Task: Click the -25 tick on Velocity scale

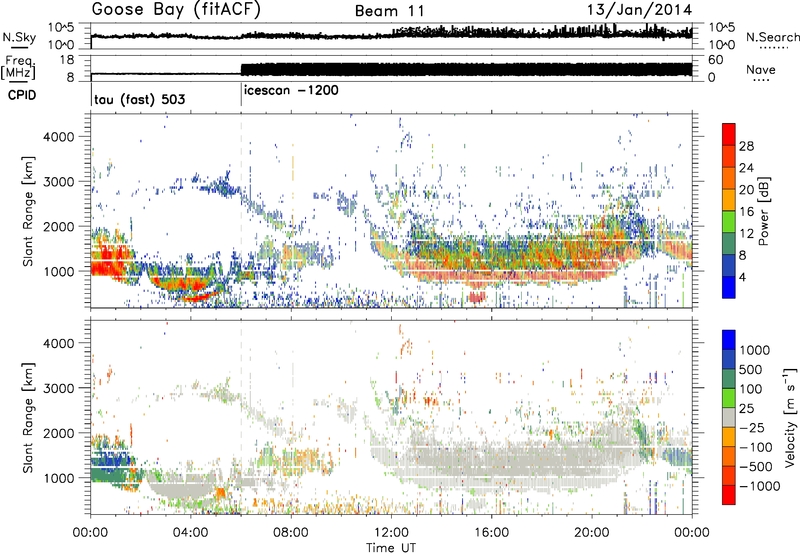Action: click(x=752, y=427)
